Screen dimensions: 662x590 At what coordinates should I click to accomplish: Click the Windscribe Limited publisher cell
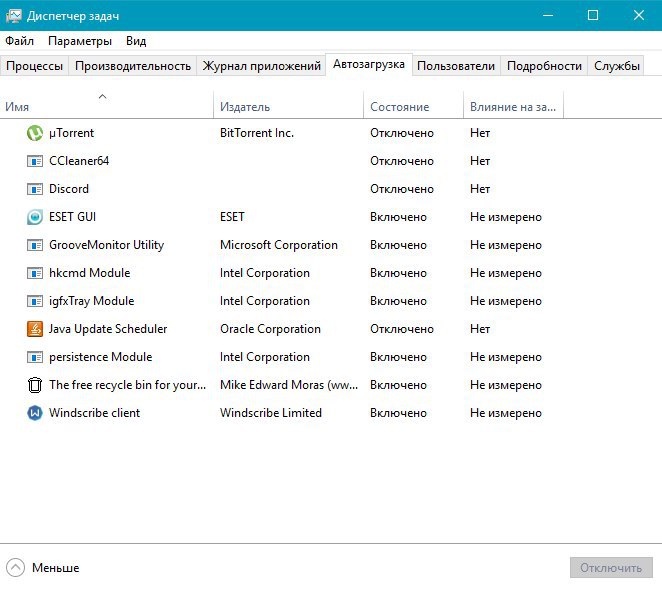click(271, 413)
